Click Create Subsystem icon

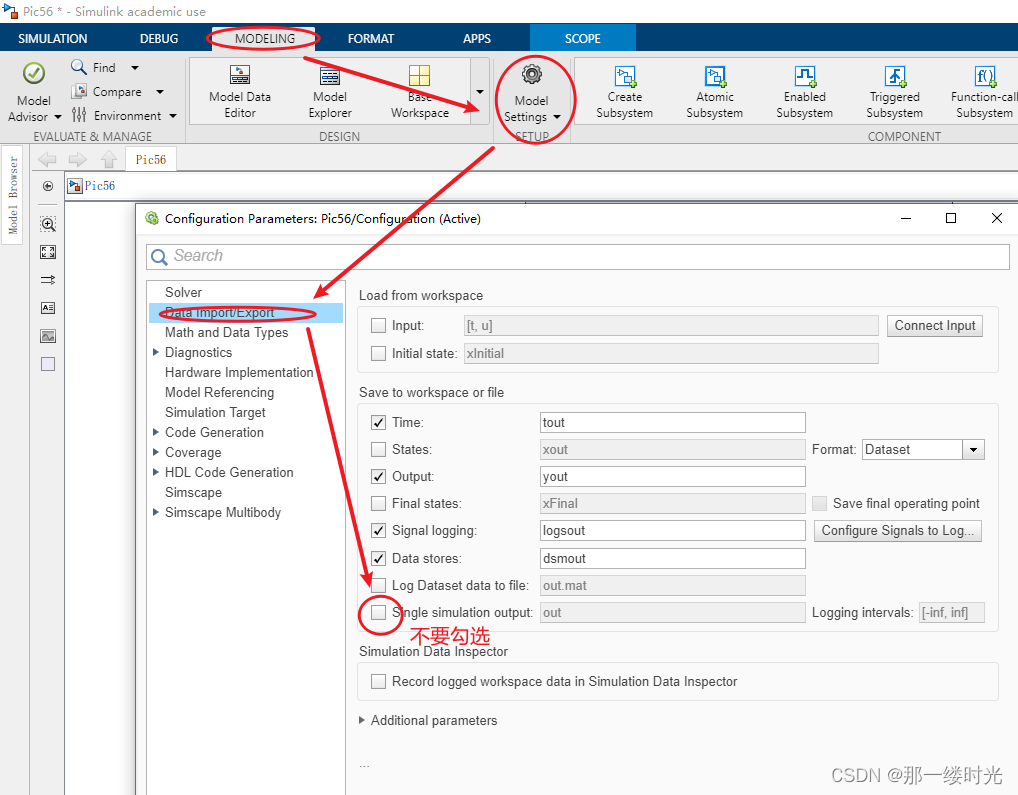click(x=625, y=77)
